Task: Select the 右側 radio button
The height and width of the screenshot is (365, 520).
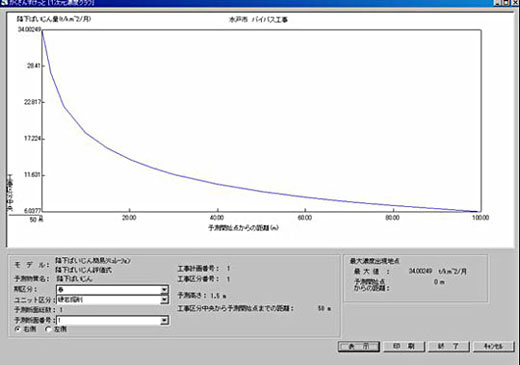Action: (17, 329)
